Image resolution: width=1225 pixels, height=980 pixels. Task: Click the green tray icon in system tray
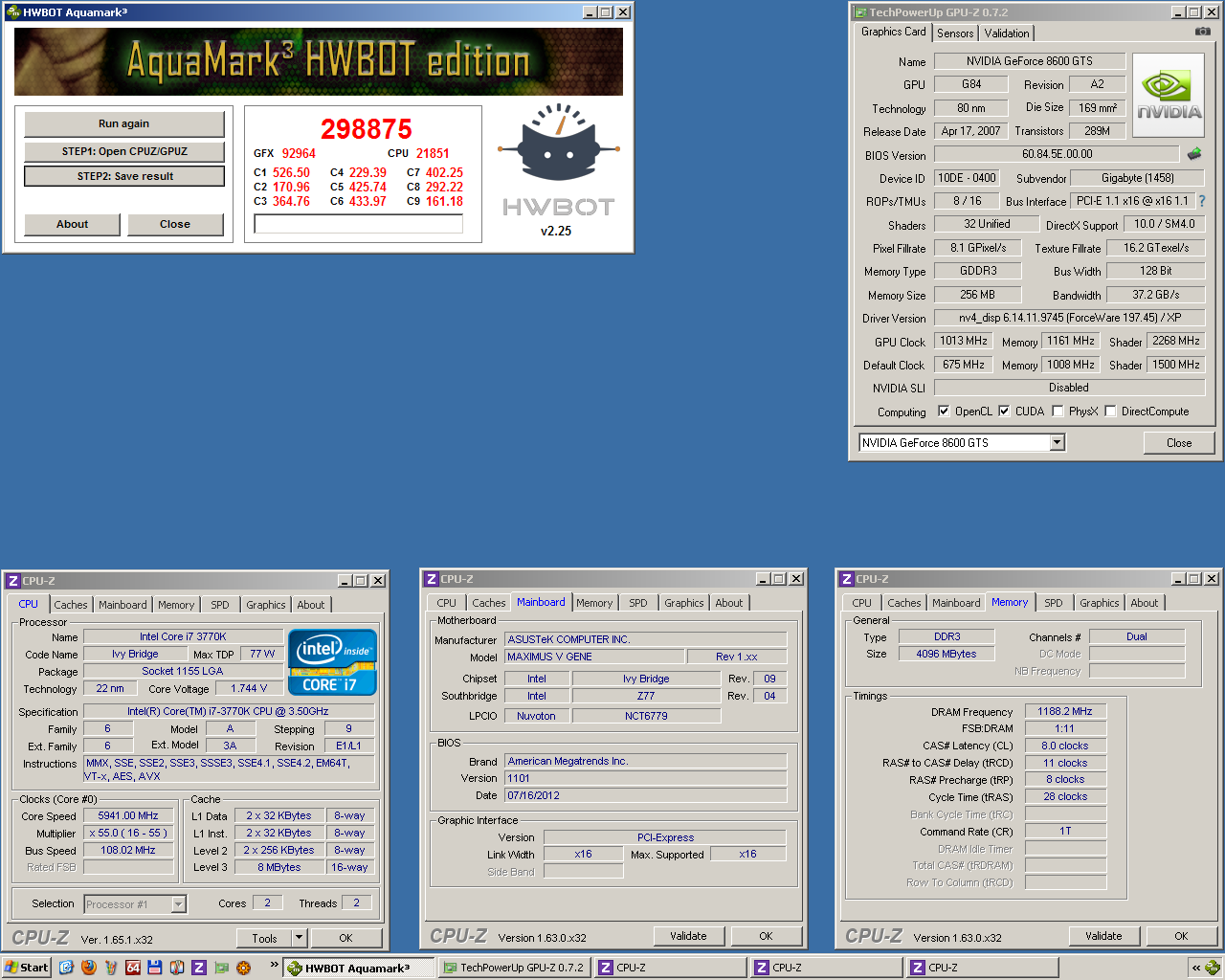coord(1213,968)
